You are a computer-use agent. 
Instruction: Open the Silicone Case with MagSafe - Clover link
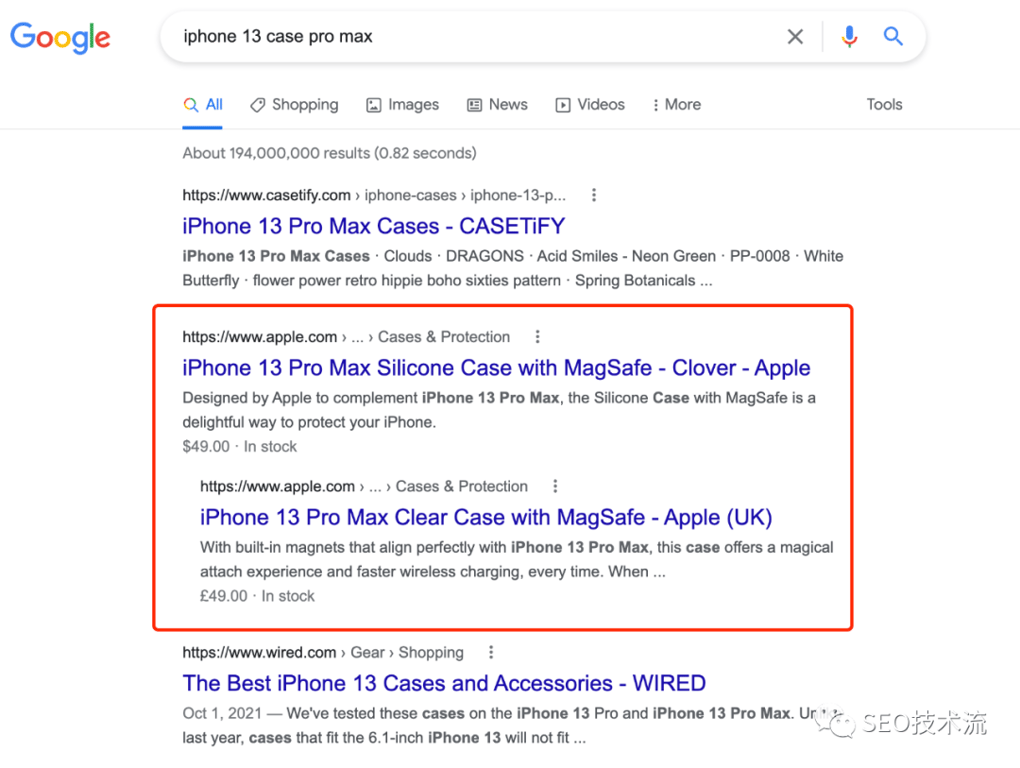click(x=496, y=368)
